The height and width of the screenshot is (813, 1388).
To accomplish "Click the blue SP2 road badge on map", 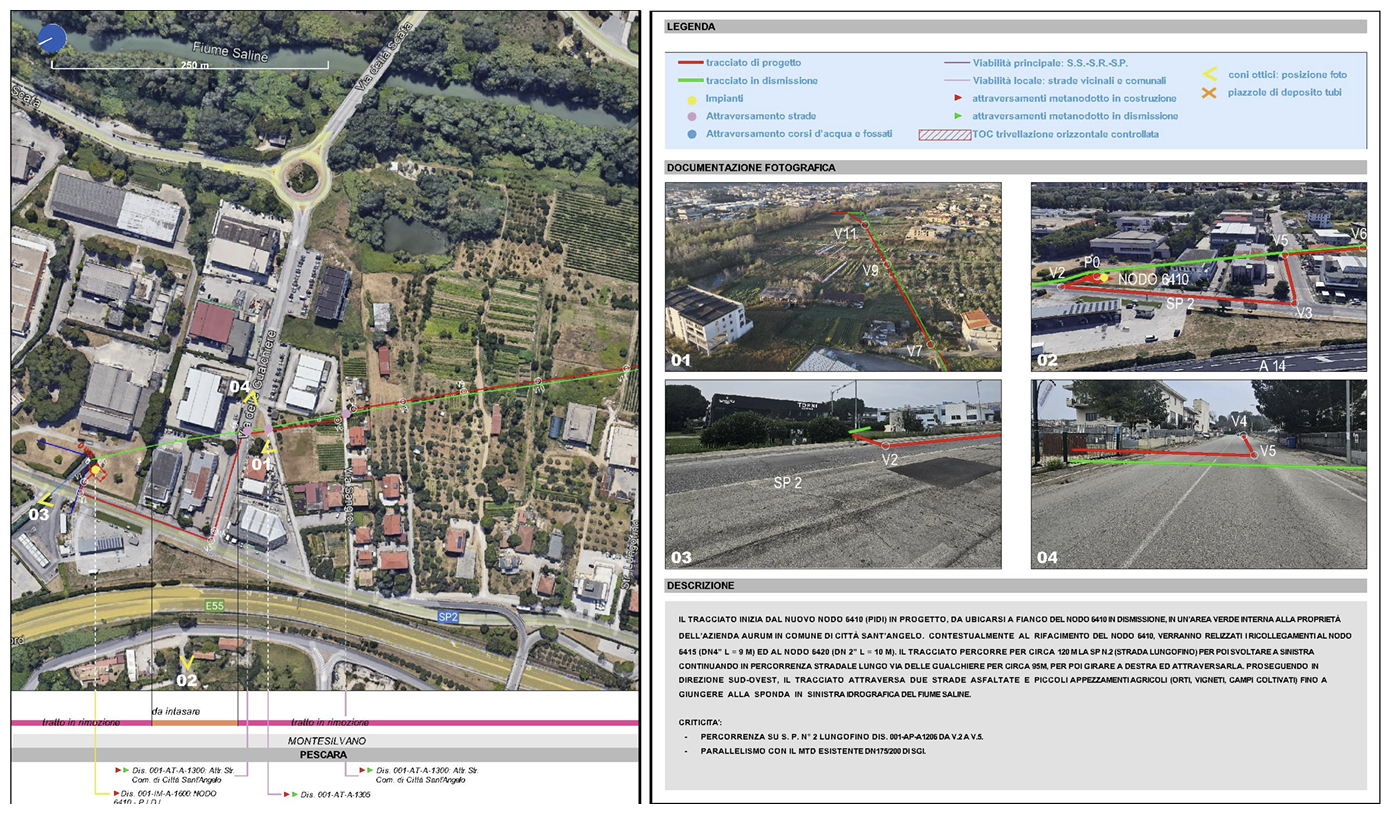I will click(448, 617).
